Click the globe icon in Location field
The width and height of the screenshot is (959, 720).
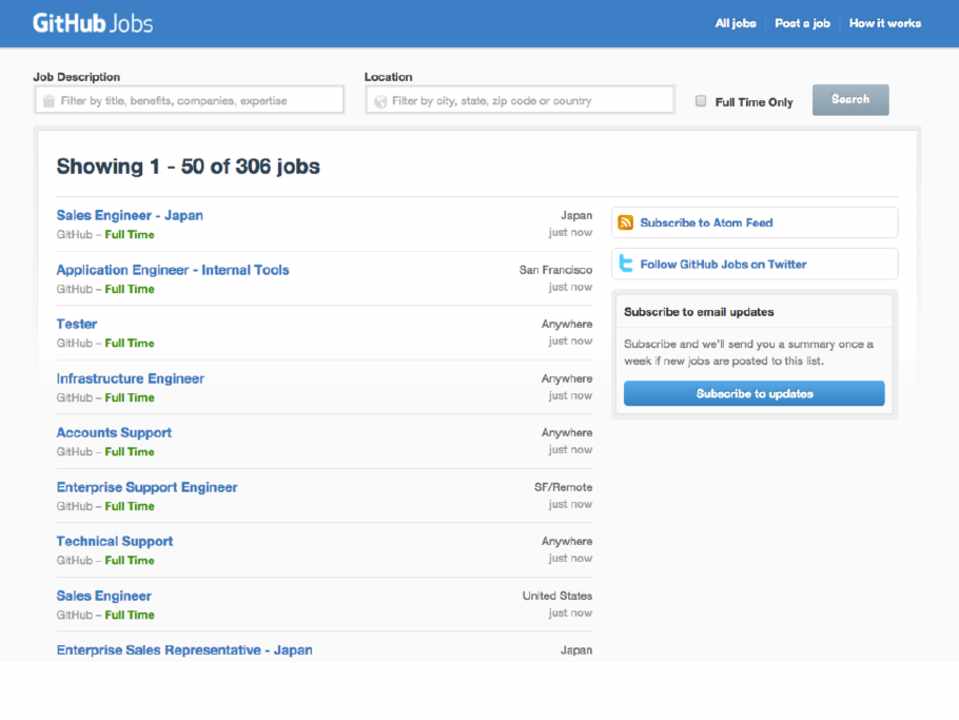point(380,101)
